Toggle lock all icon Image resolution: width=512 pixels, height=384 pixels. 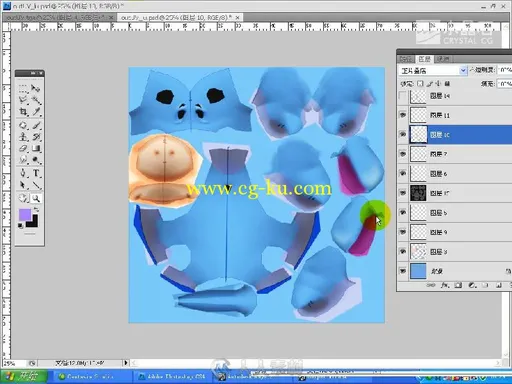[x=447, y=83]
